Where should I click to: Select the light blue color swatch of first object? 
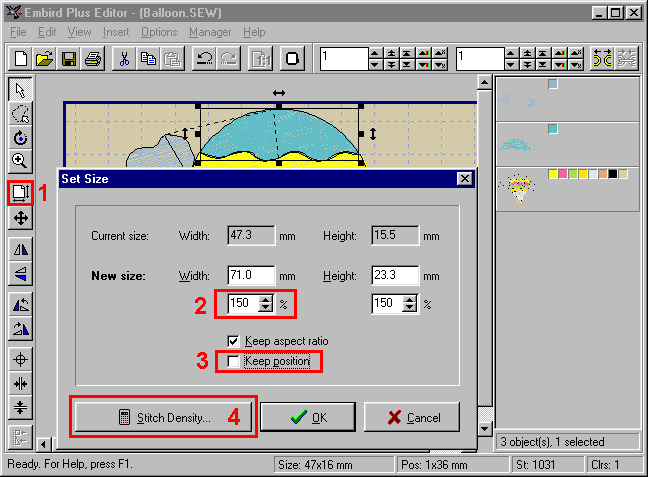pyautogui.click(x=553, y=84)
